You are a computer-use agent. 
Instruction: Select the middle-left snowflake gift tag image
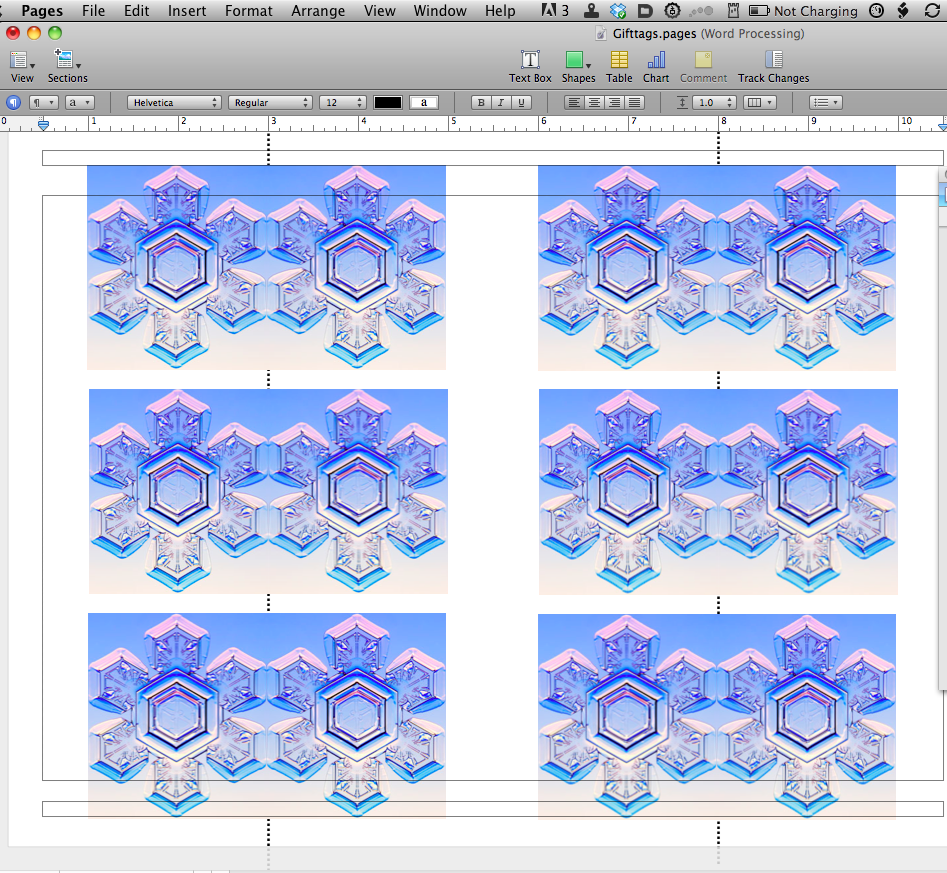click(x=268, y=491)
